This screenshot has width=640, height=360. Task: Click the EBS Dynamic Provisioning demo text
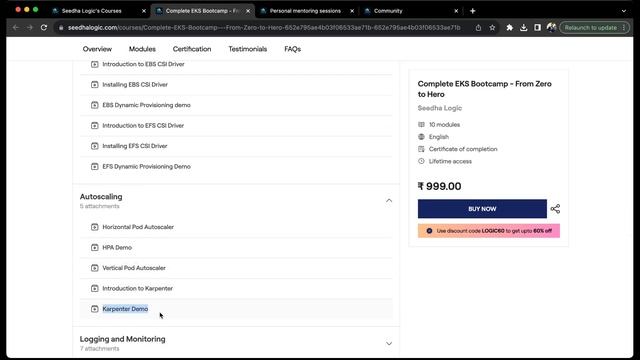click(147, 105)
